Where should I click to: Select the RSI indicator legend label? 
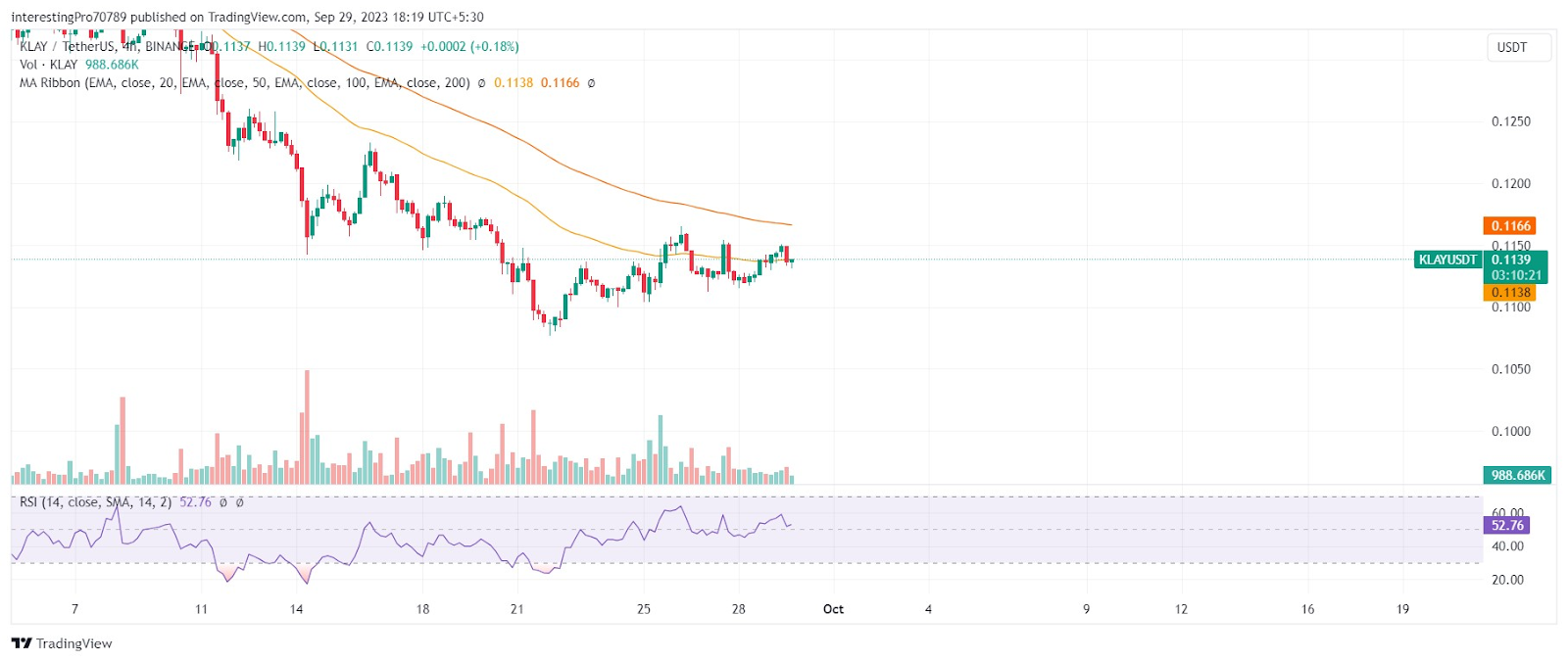(95, 502)
